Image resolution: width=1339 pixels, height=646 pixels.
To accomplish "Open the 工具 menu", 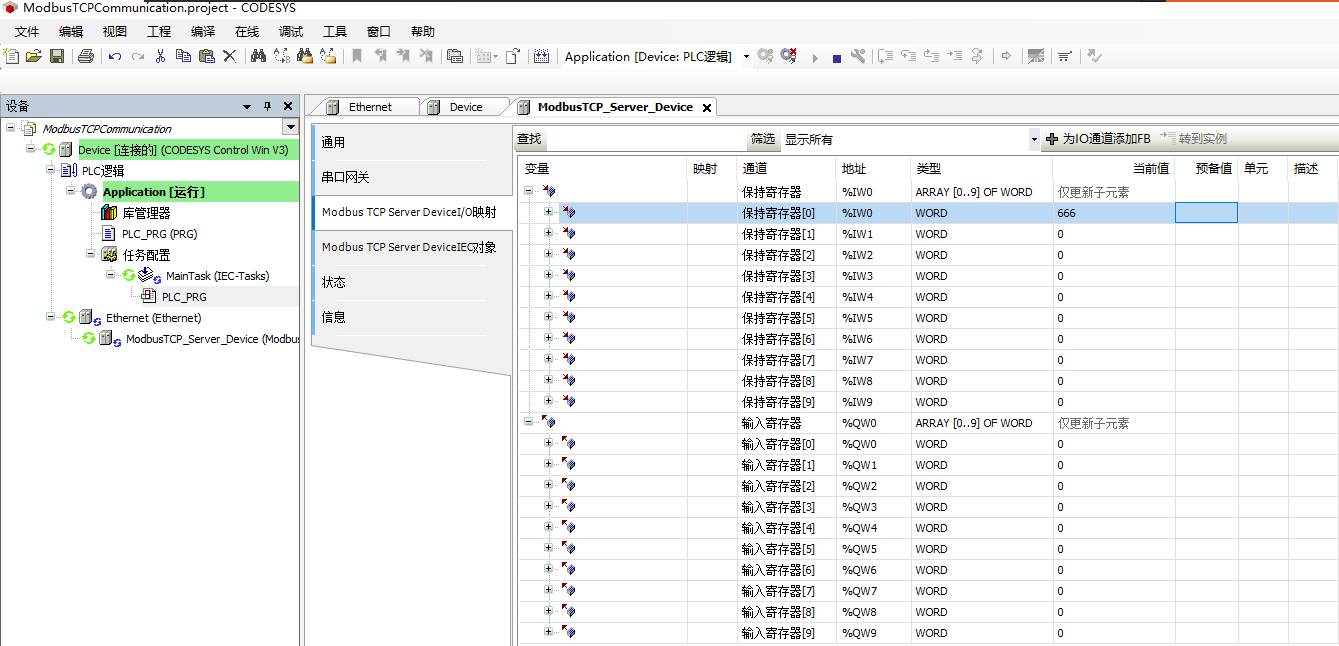I will point(335,32).
